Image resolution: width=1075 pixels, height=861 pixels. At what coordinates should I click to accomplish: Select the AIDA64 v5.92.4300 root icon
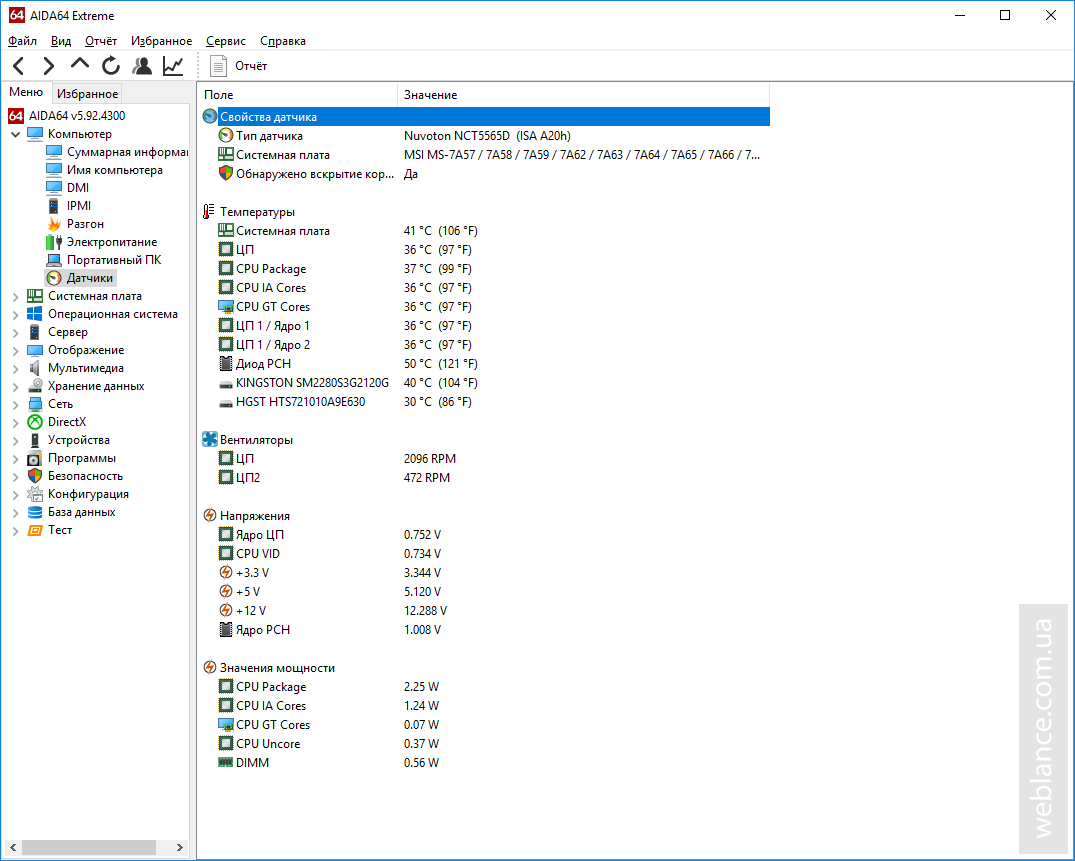pos(16,116)
